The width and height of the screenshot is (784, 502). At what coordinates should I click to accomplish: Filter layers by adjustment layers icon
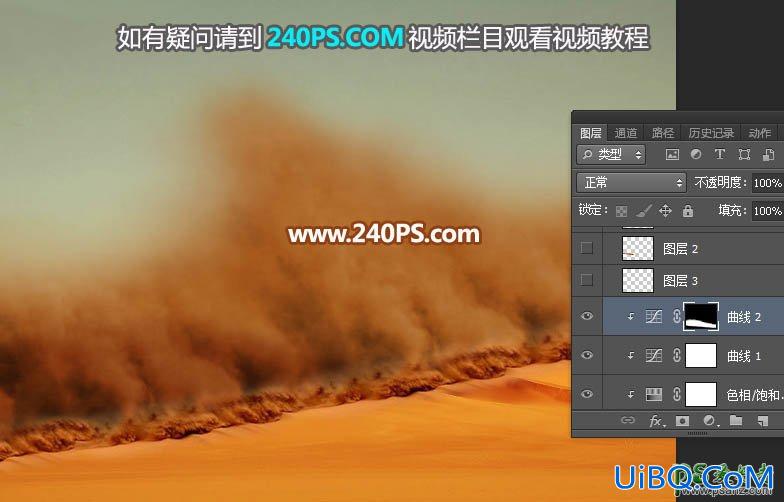tap(696, 155)
